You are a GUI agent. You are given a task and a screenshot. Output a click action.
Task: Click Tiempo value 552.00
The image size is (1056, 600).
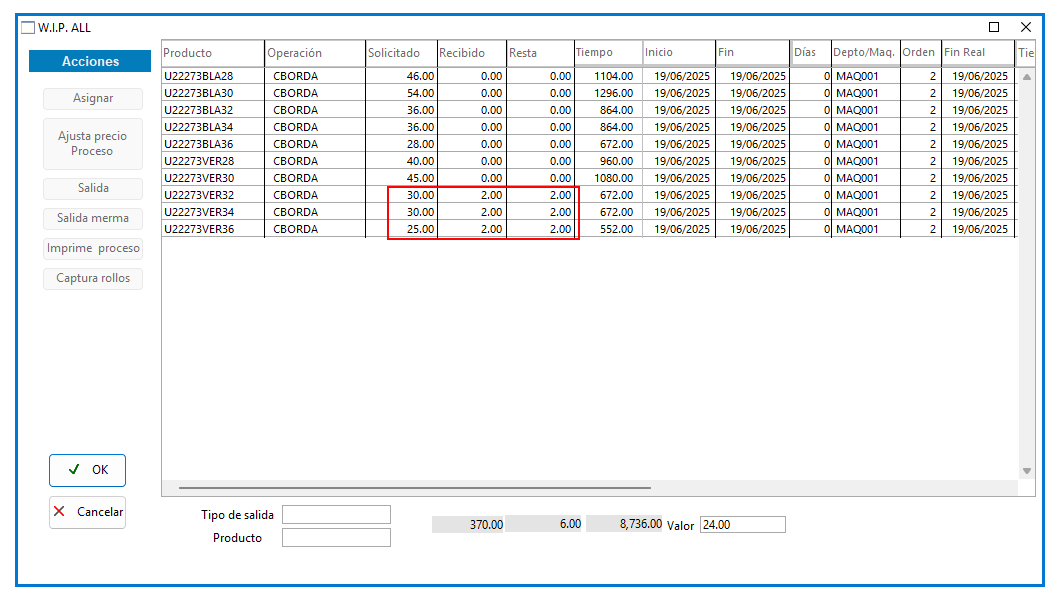pyautogui.click(x=616, y=229)
